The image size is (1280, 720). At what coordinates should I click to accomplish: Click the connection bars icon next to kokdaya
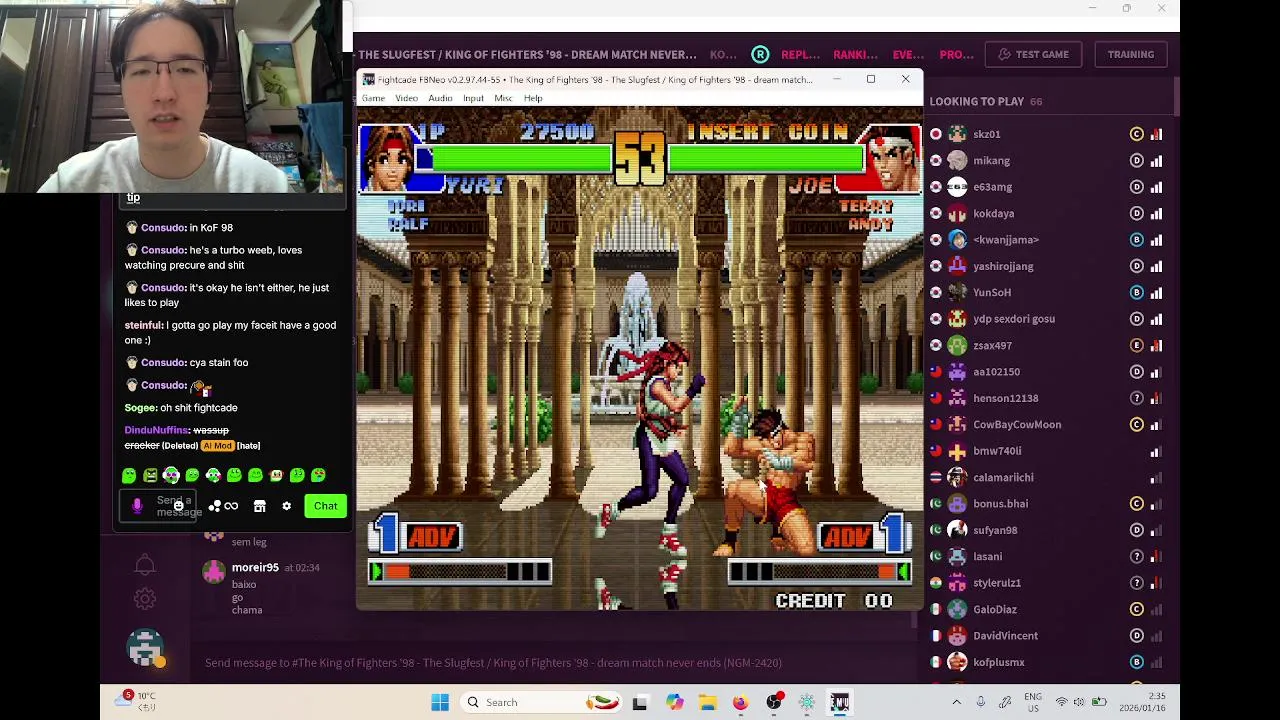click(1156, 213)
